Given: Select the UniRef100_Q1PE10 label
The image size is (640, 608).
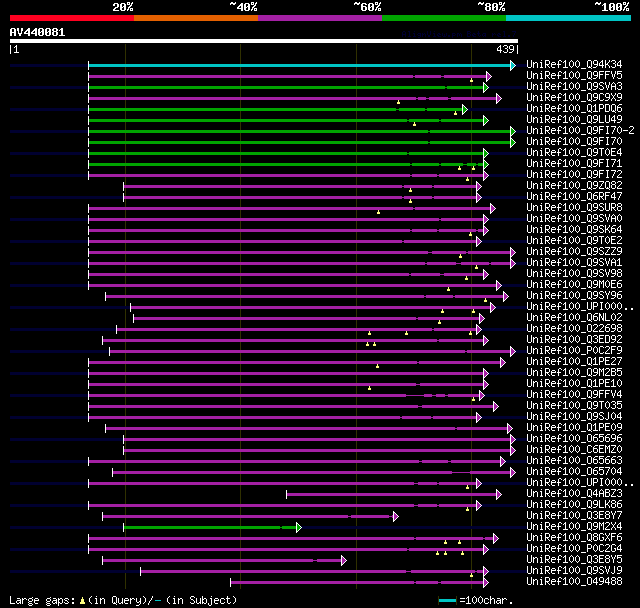Looking at the screenshot, I should (574, 384).
